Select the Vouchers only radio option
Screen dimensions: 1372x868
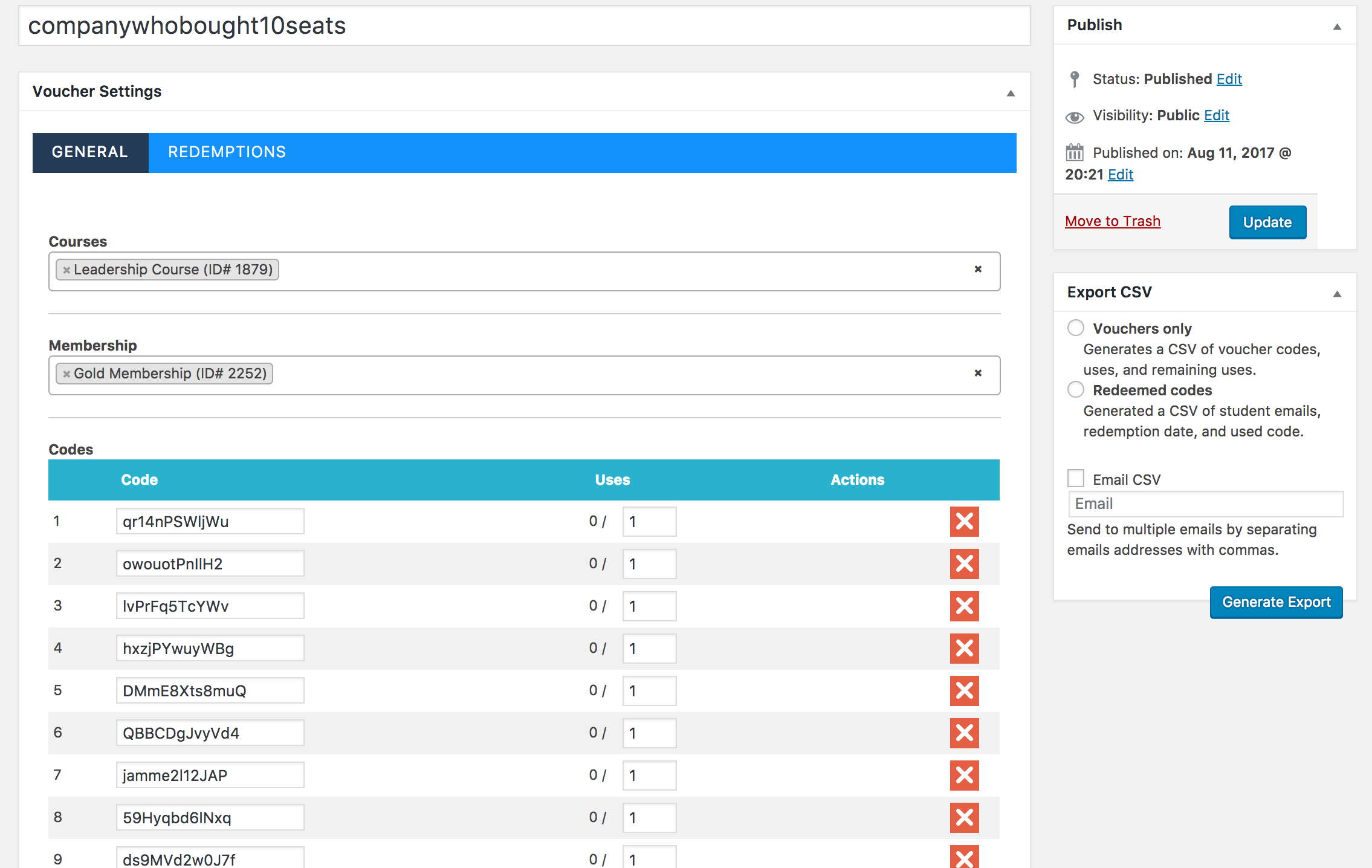pos(1075,328)
